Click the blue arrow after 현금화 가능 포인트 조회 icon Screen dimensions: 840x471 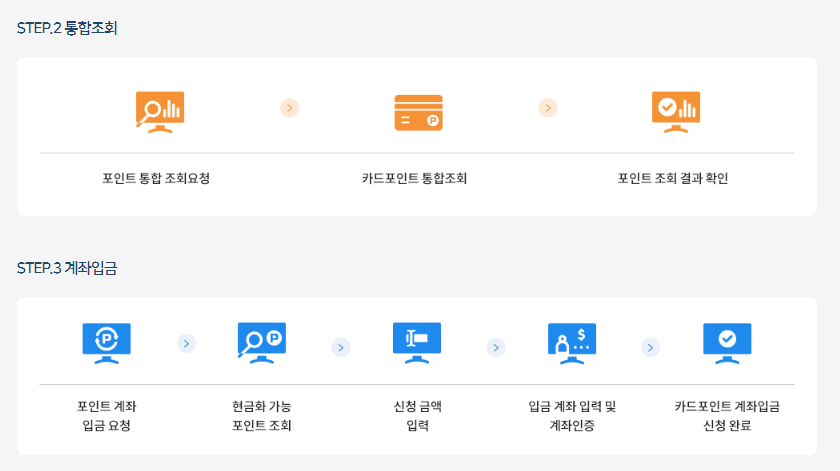[341, 347]
